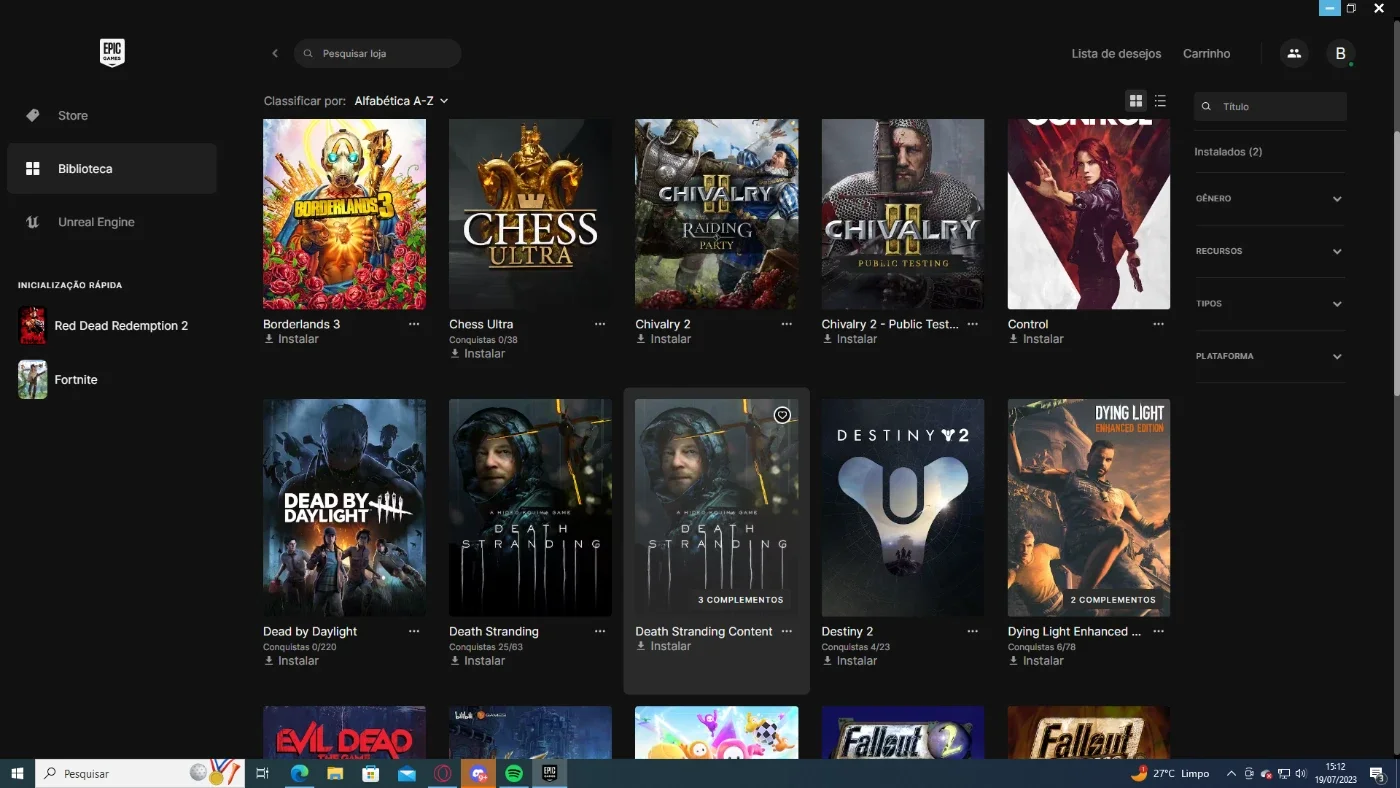Open the Control cover art
This screenshot has width=1400, height=788.
(x=1089, y=214)
